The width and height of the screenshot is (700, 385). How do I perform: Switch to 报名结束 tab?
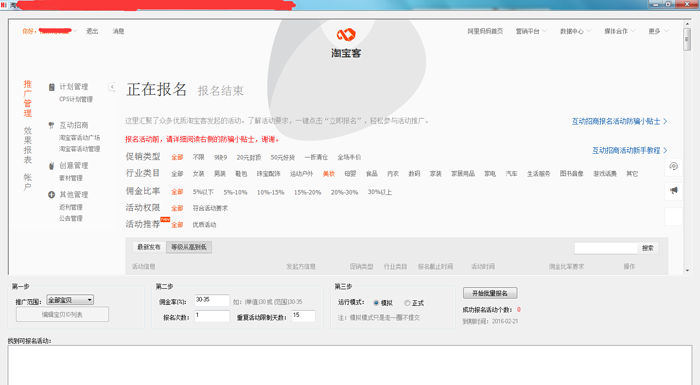coord(221,91)
